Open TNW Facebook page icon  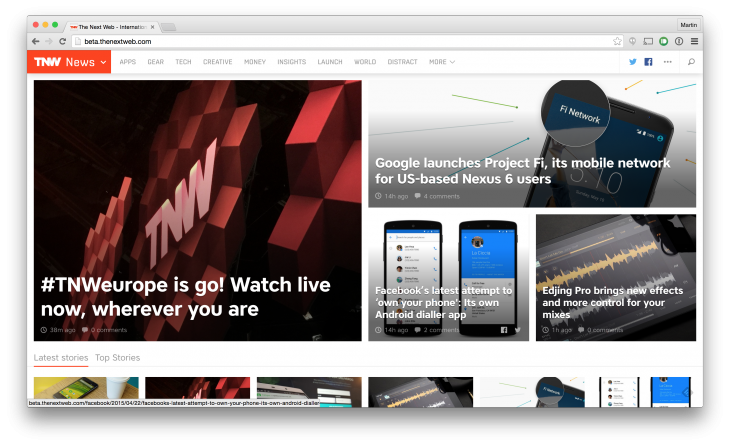(648, 61)
